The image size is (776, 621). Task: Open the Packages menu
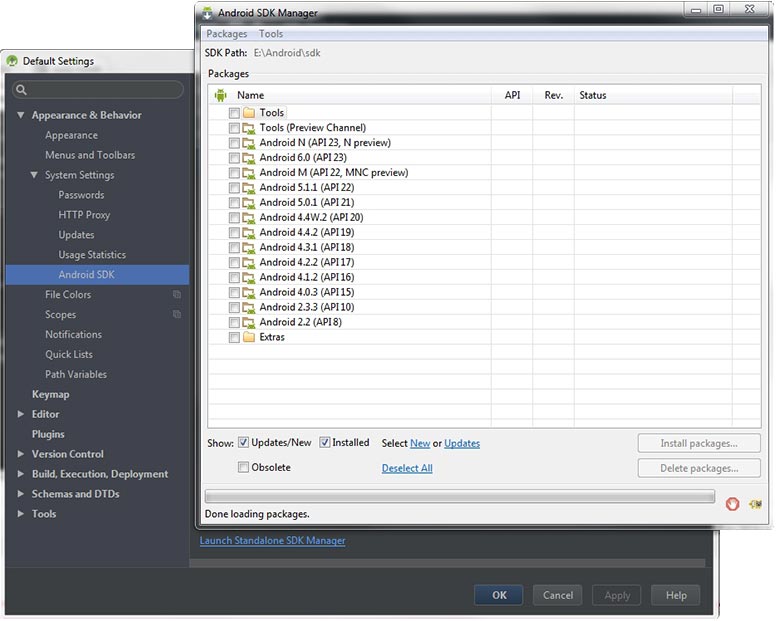pyautogui.click(x=227, y=34)
